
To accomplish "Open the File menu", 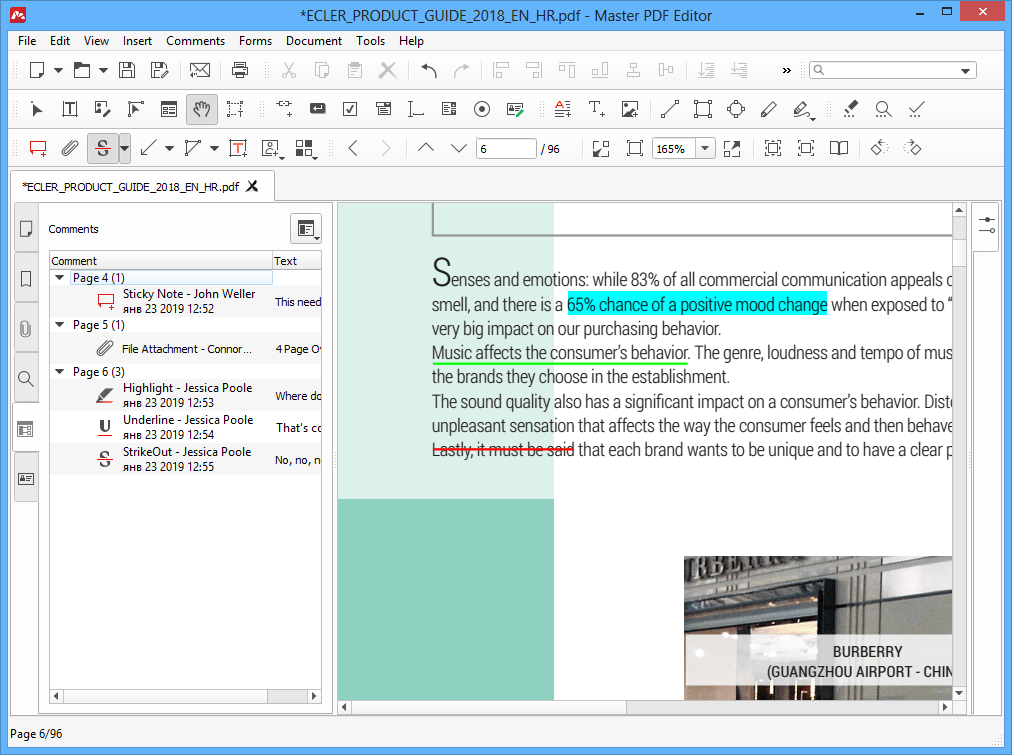I will (27, 41).
